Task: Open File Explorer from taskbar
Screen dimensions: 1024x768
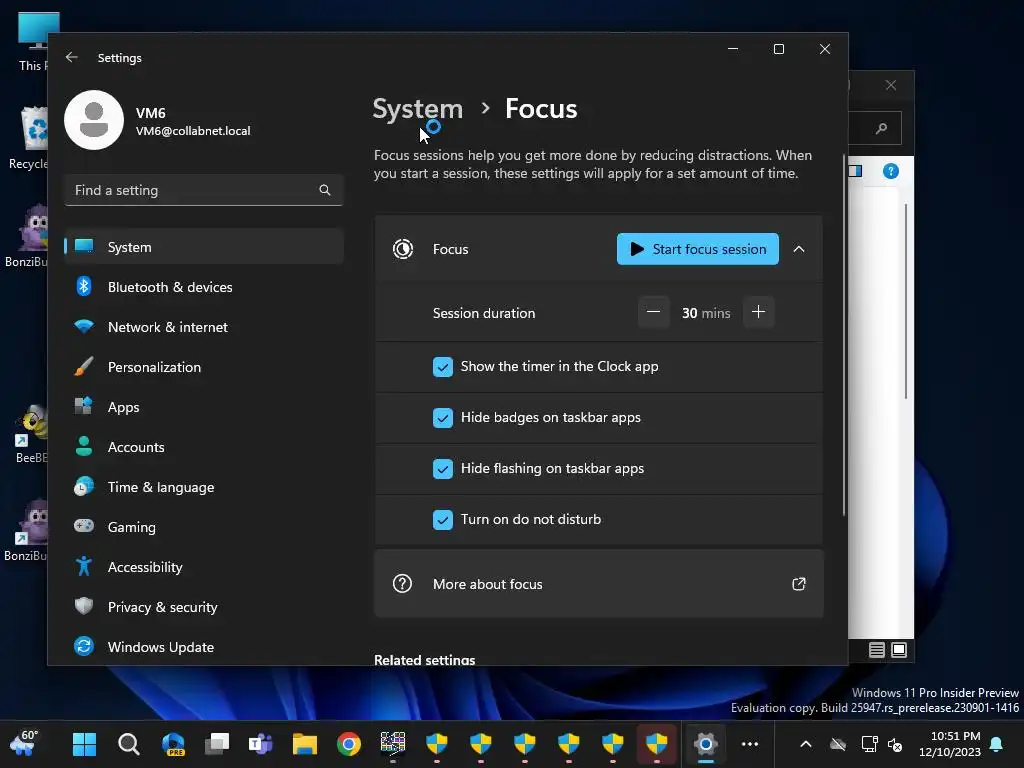Action: click(x=305, y=744)
